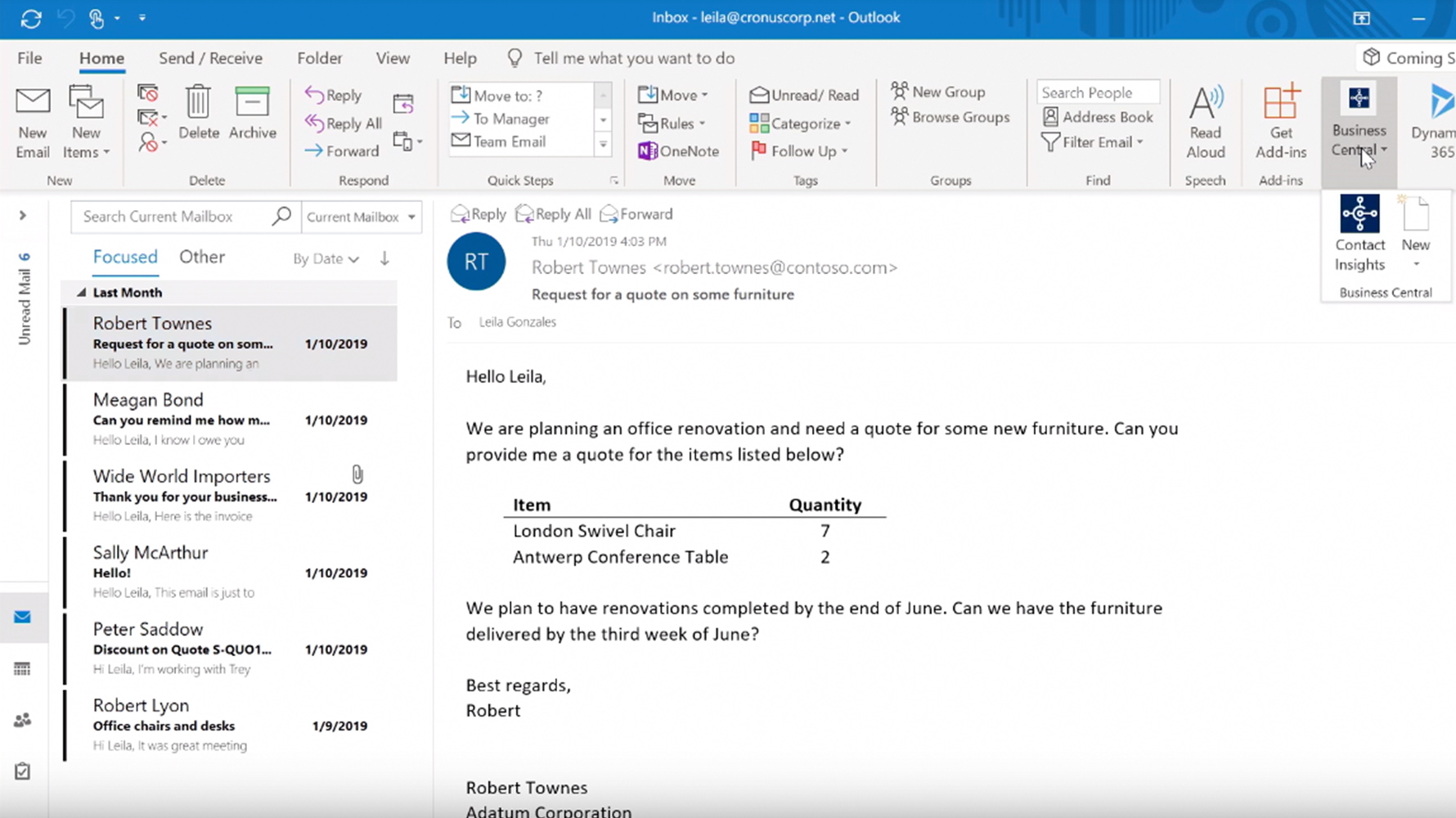Open the Business Central New dropdown
This screenshot has width=1456, height=818.
[x=1416, y=234]
